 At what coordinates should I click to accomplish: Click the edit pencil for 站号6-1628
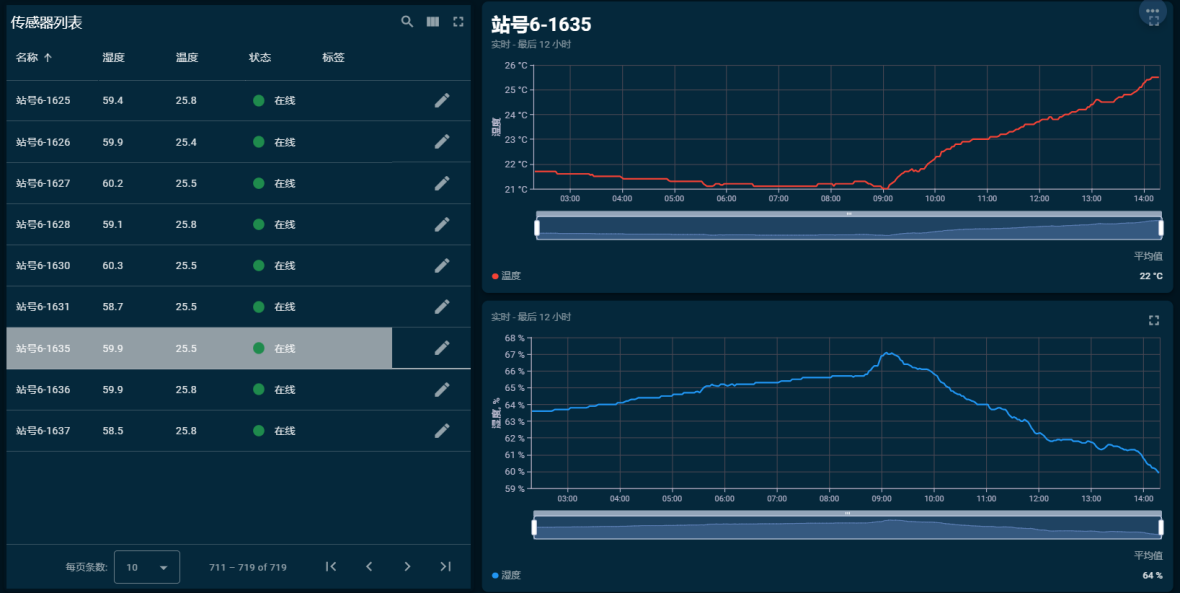click(x=442, y=224)
